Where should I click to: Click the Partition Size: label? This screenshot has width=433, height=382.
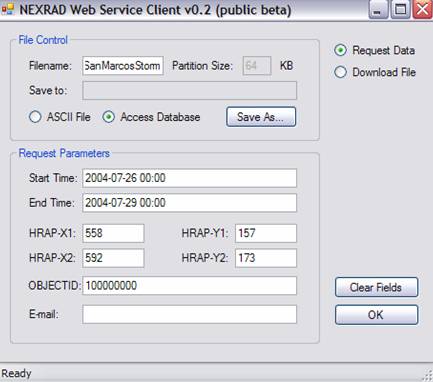[x=202, y=66]
